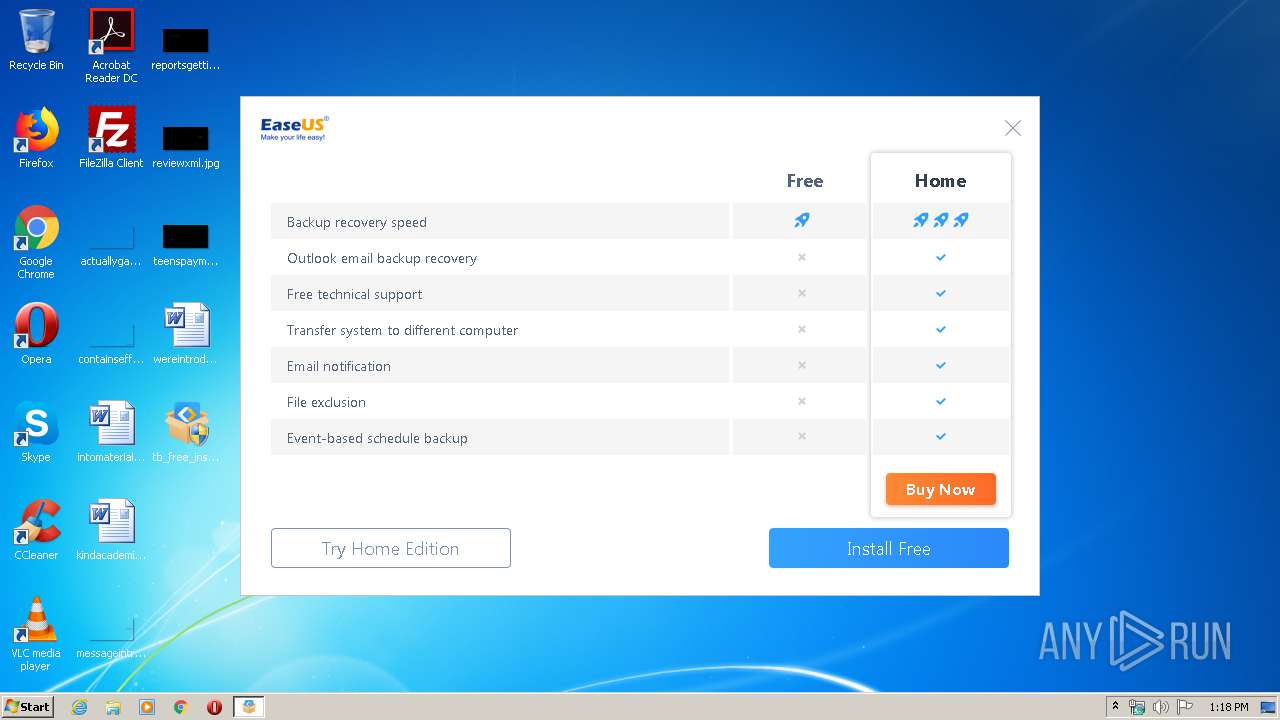Click the Free column header
This screenshot has width=1280, height=720.
click(x=804, y=181)
